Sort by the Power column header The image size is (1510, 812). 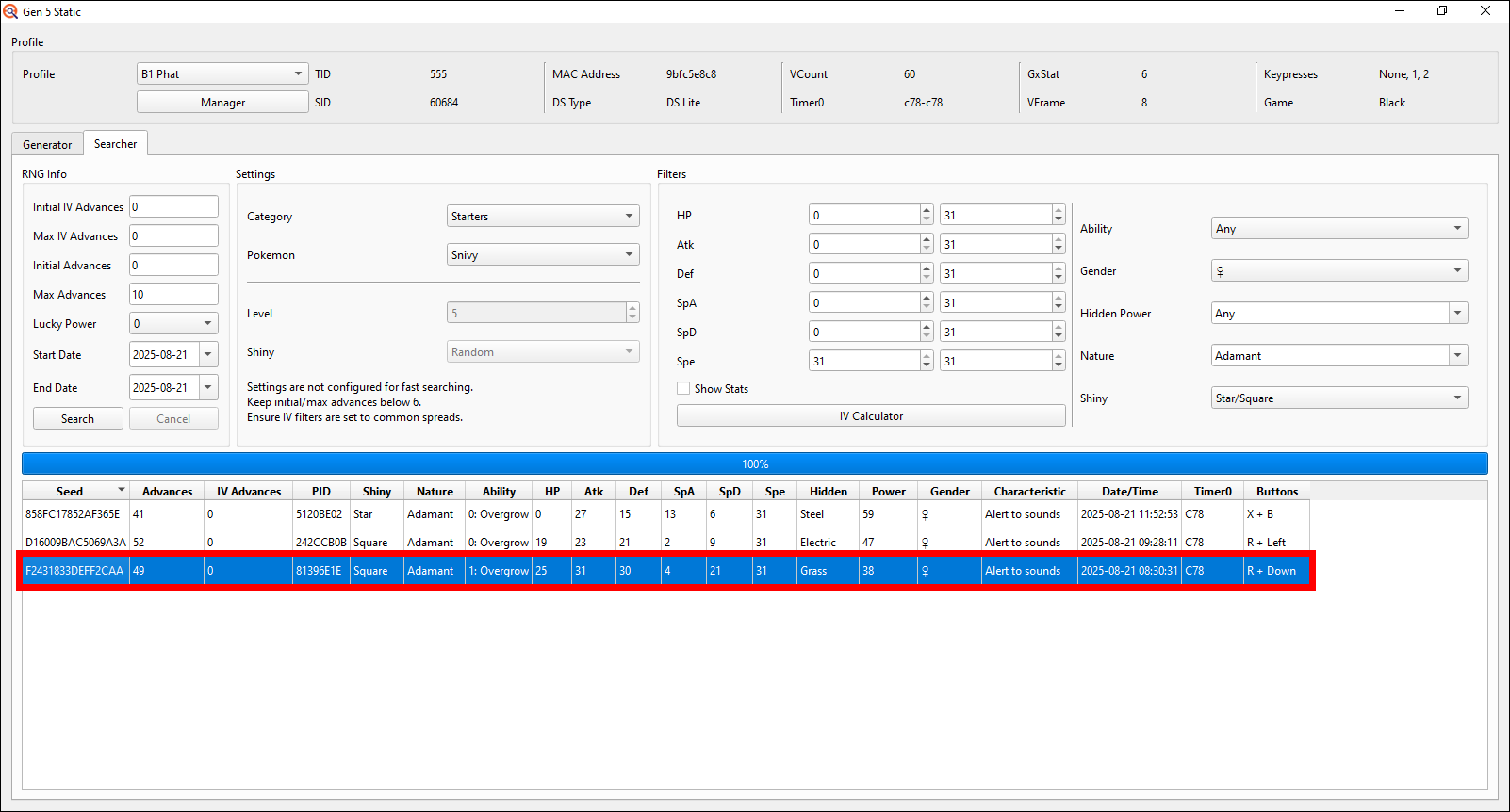pyautogui.click(x=888, y=491)
